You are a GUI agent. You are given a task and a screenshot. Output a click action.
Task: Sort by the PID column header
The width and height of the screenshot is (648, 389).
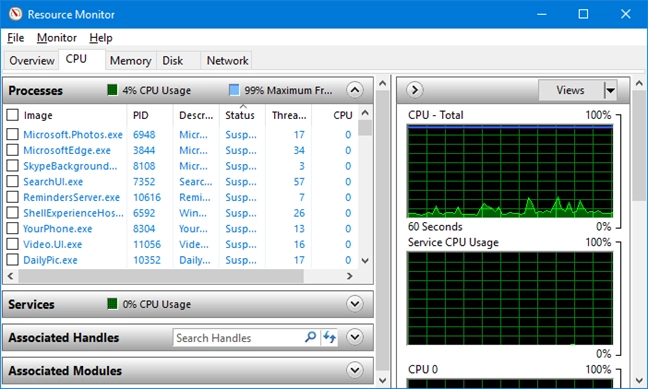(x=141, y=115)
